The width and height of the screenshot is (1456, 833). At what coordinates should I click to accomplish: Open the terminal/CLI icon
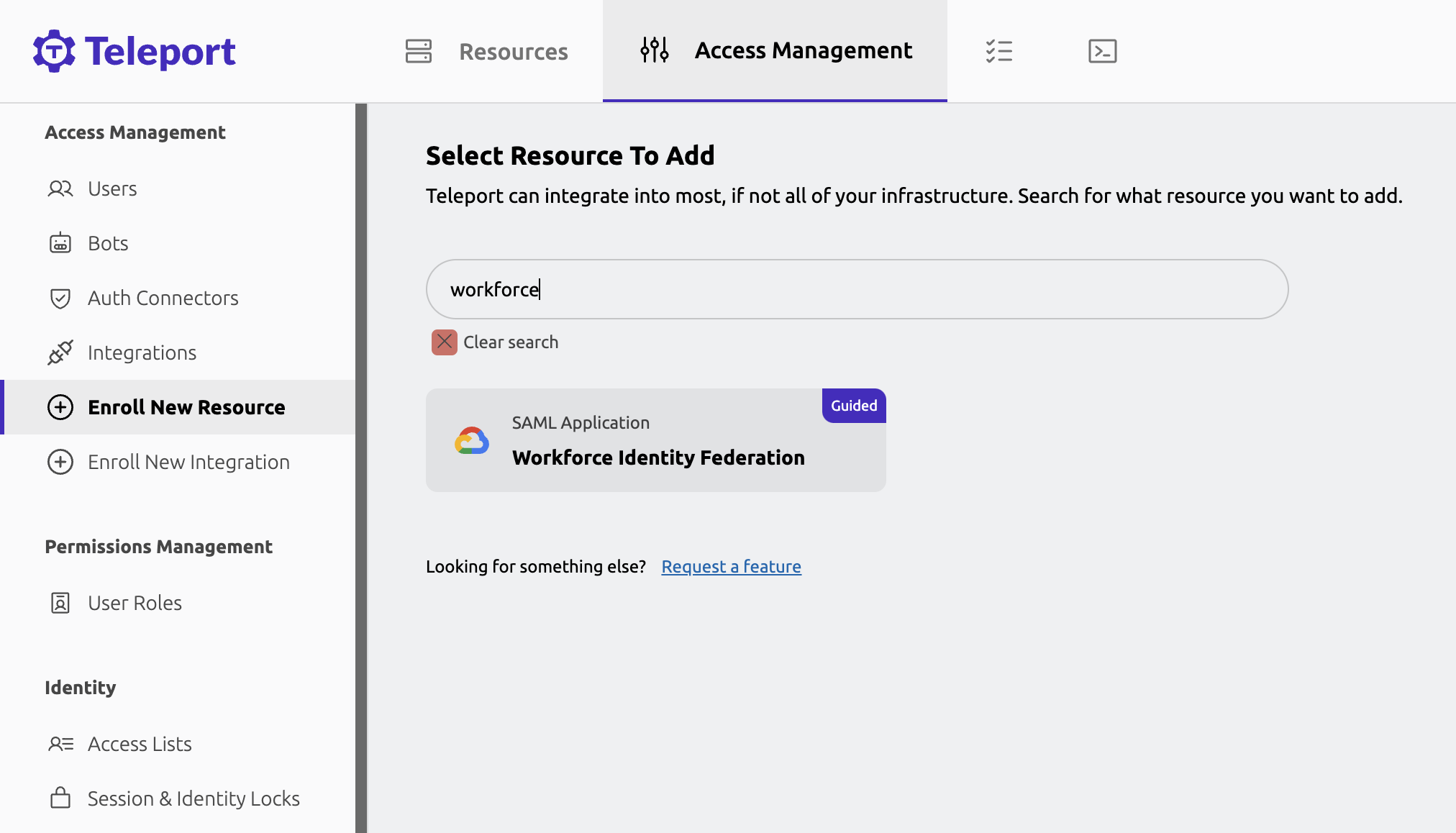[1102, 51]
